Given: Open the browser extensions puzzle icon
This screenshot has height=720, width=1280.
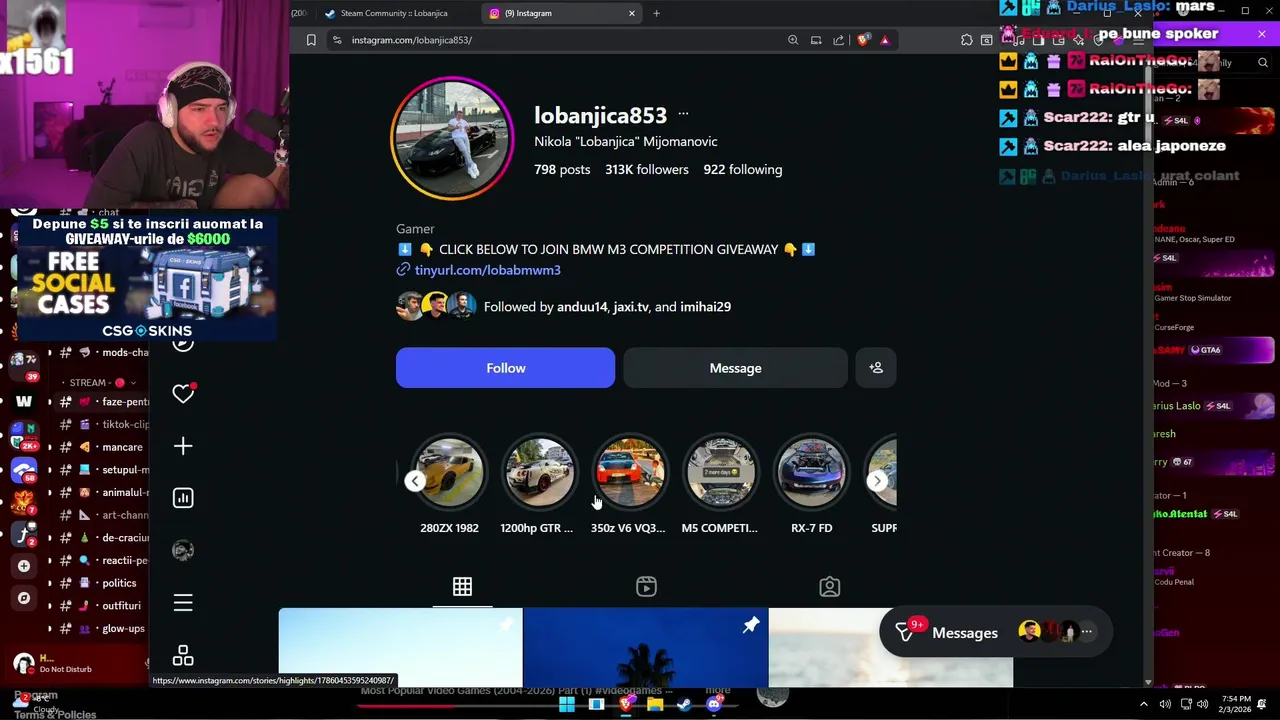Looking at the screenshot, I should (x=966, y=40).
